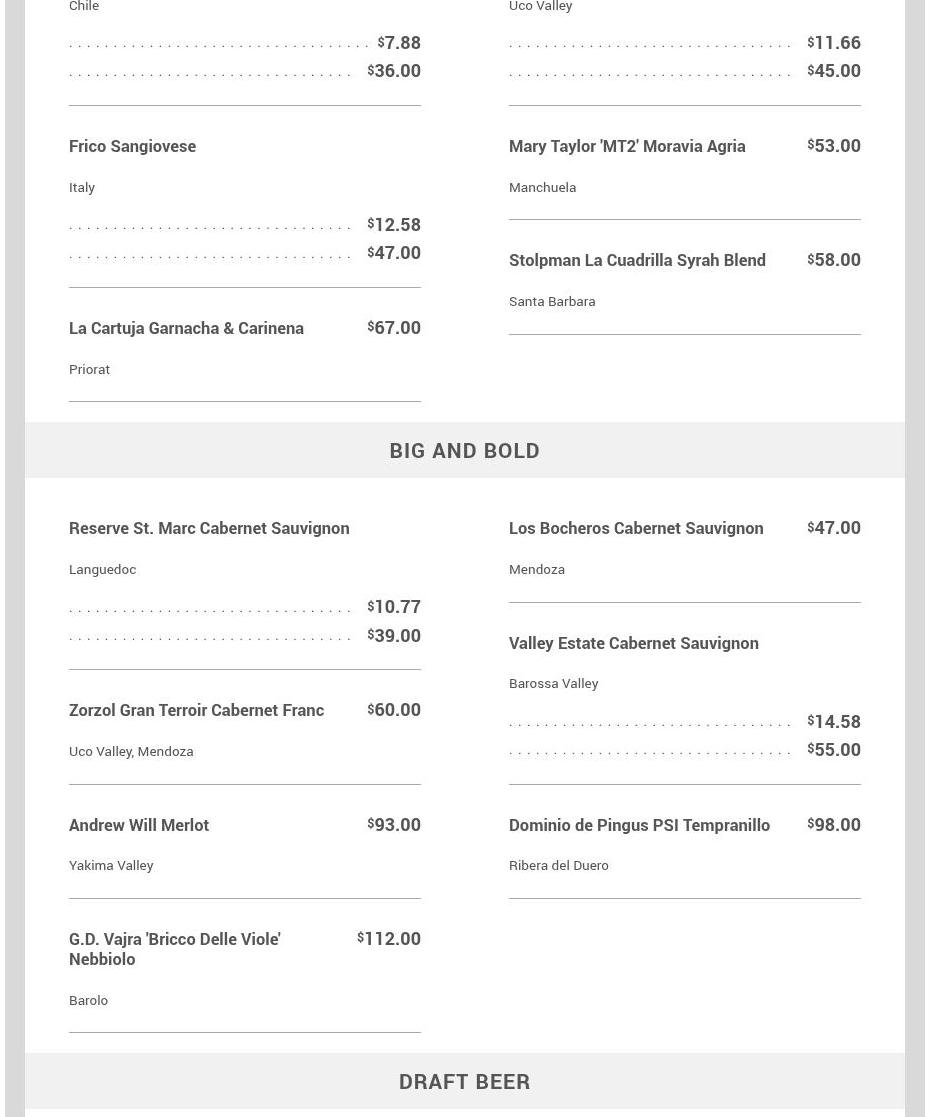Select Dominio de Pingus PSI Tempranillo
This screenshot has height=1117, width=930.
tap(639, 825)
